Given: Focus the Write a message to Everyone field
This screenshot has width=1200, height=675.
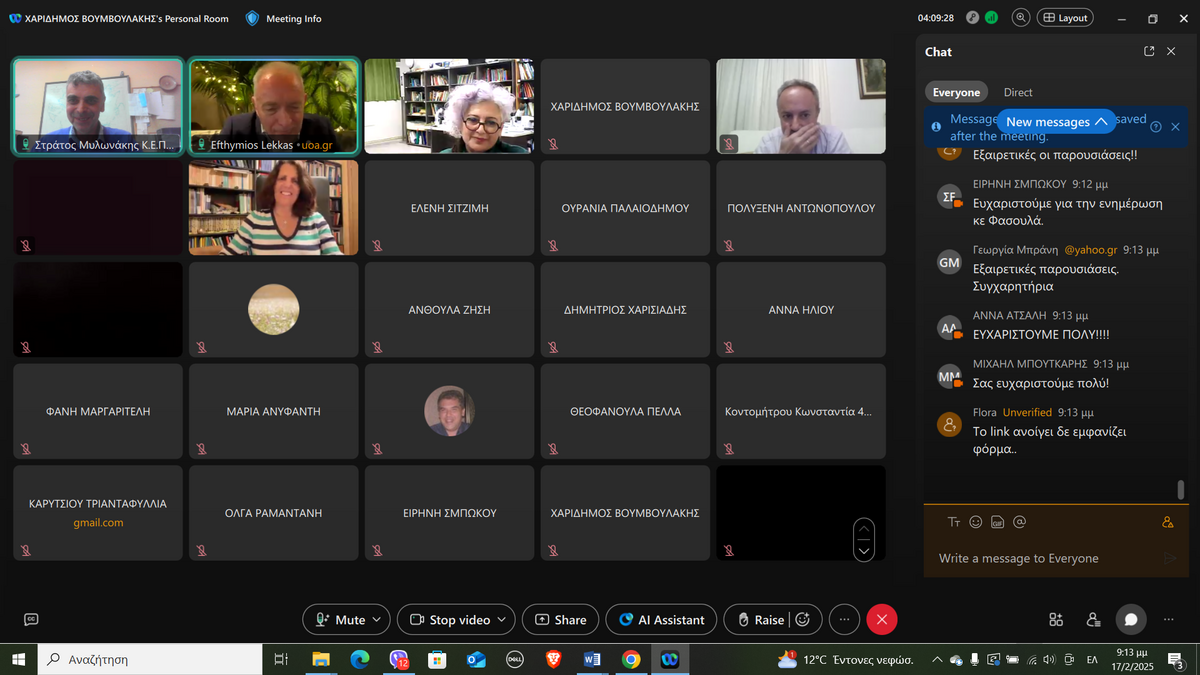Looking at the screenshot, I should coord(1045,558).
